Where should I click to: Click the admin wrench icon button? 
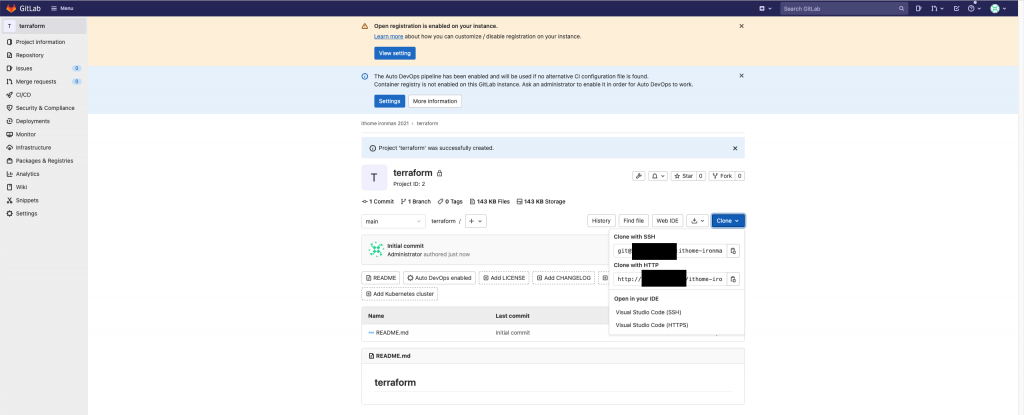639,176
